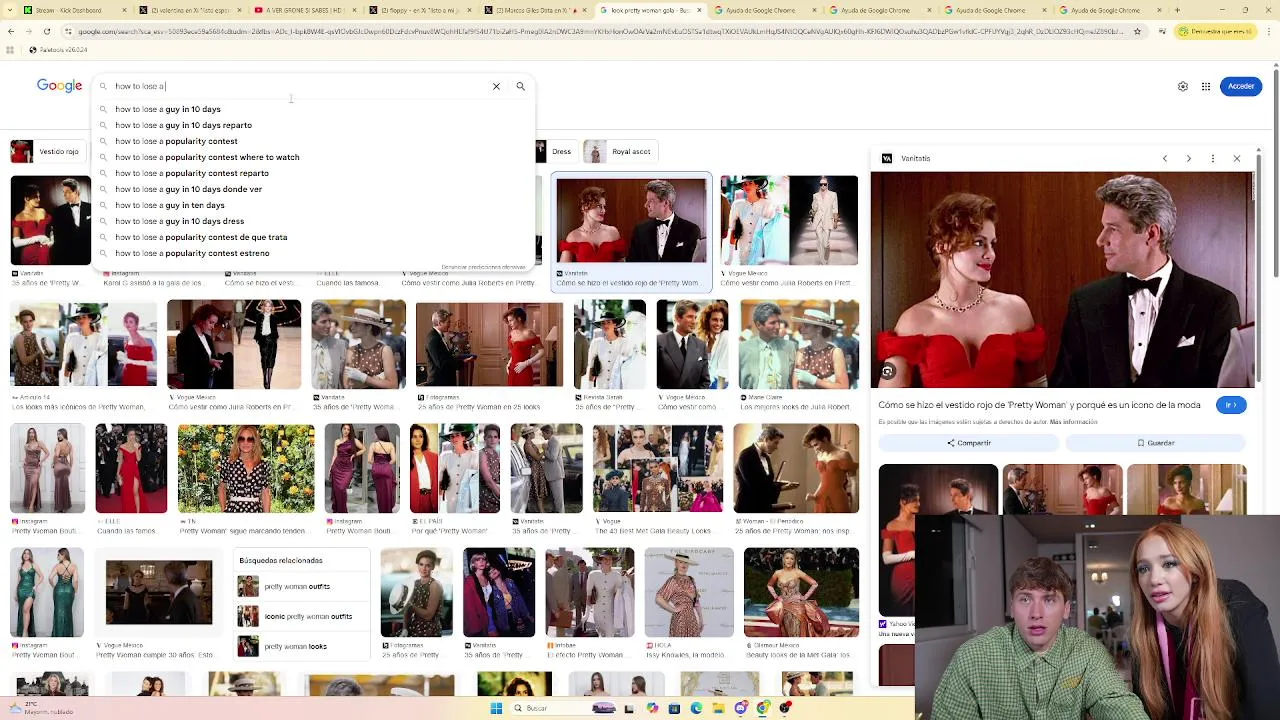
Task: Open File Explorer from the taskbar
Action: click(718, 708)
